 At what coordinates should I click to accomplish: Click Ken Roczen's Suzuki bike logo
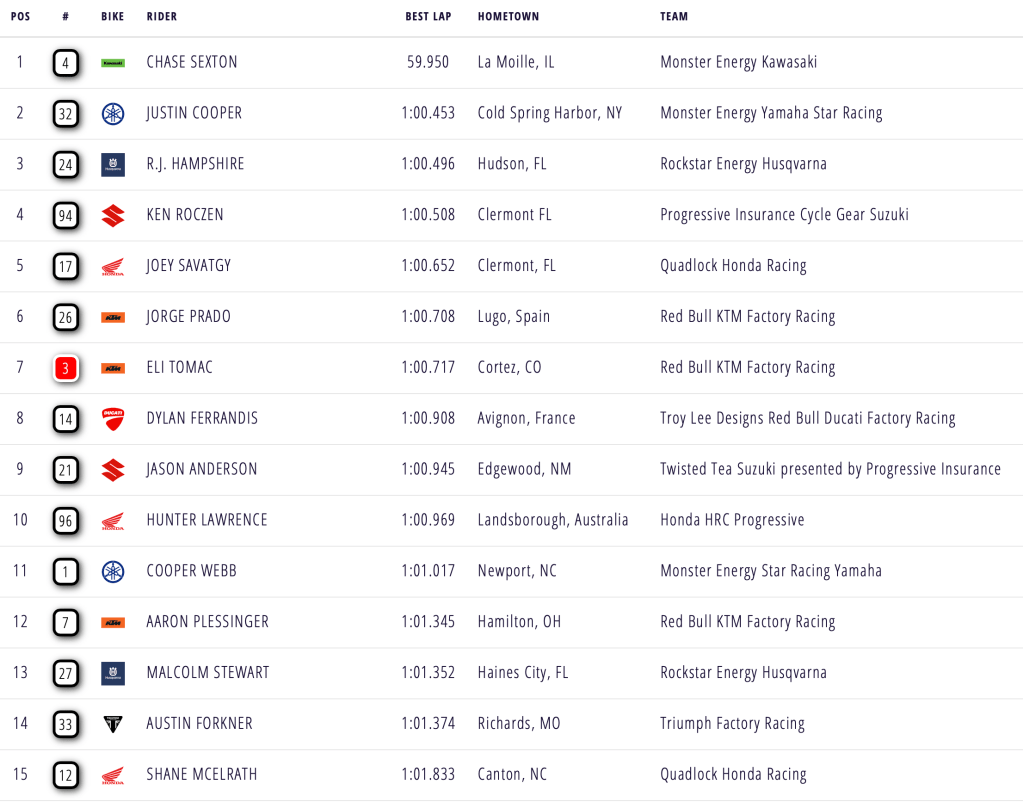pyautogui.click(x=113, y=215)
